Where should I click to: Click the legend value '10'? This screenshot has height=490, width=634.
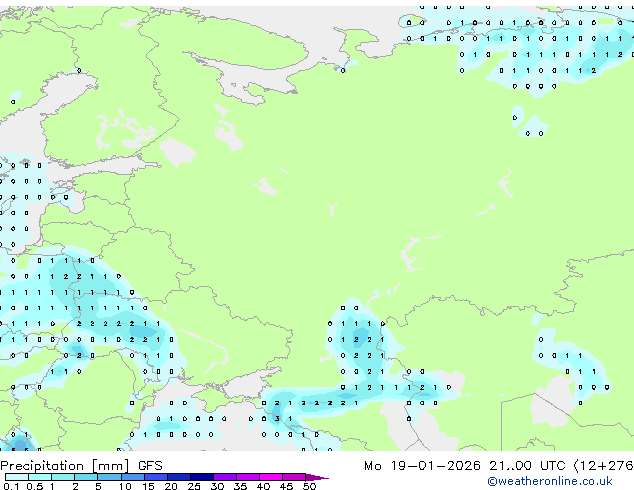click(125, 486)
